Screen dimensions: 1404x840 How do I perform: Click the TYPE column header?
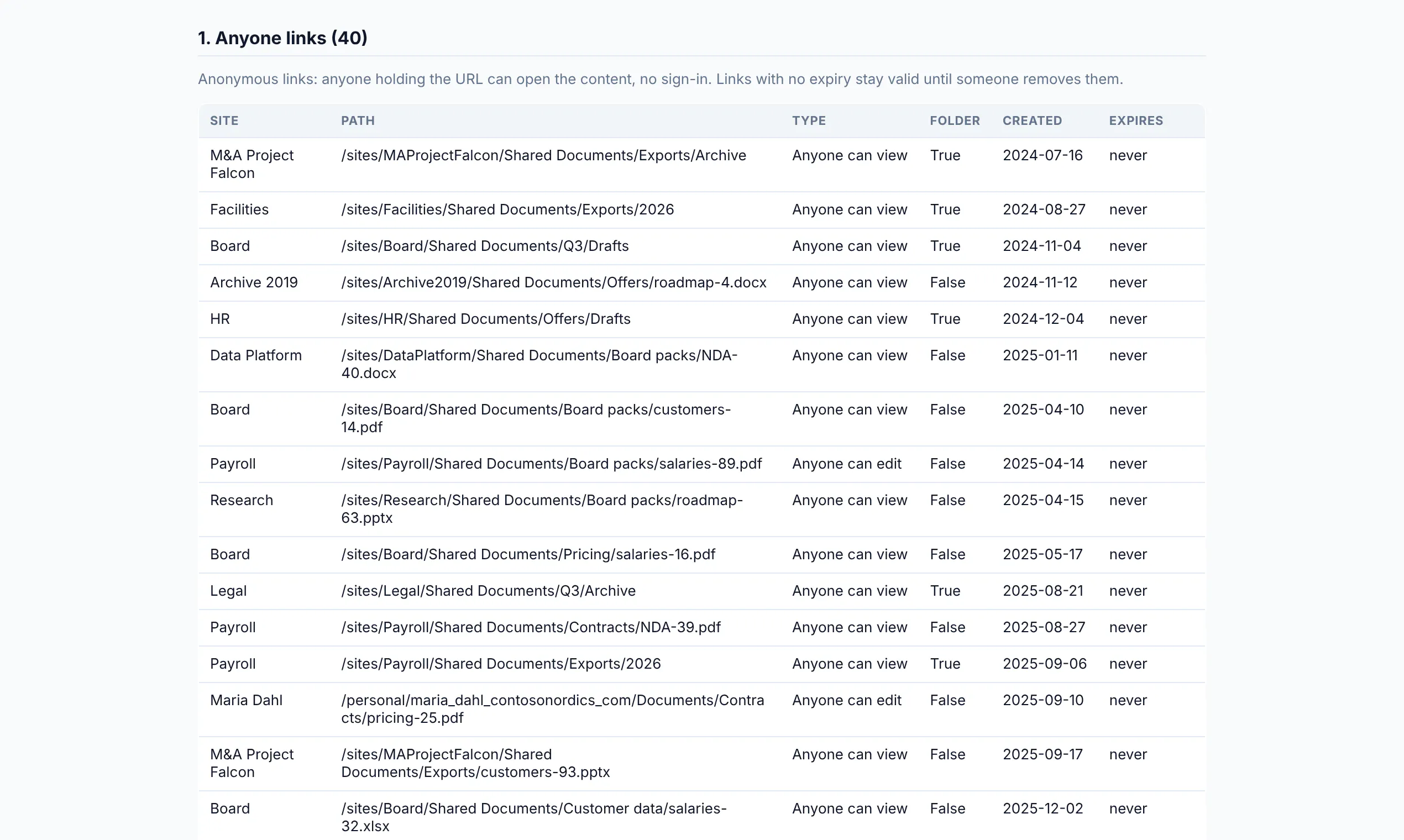click(809, 120)
